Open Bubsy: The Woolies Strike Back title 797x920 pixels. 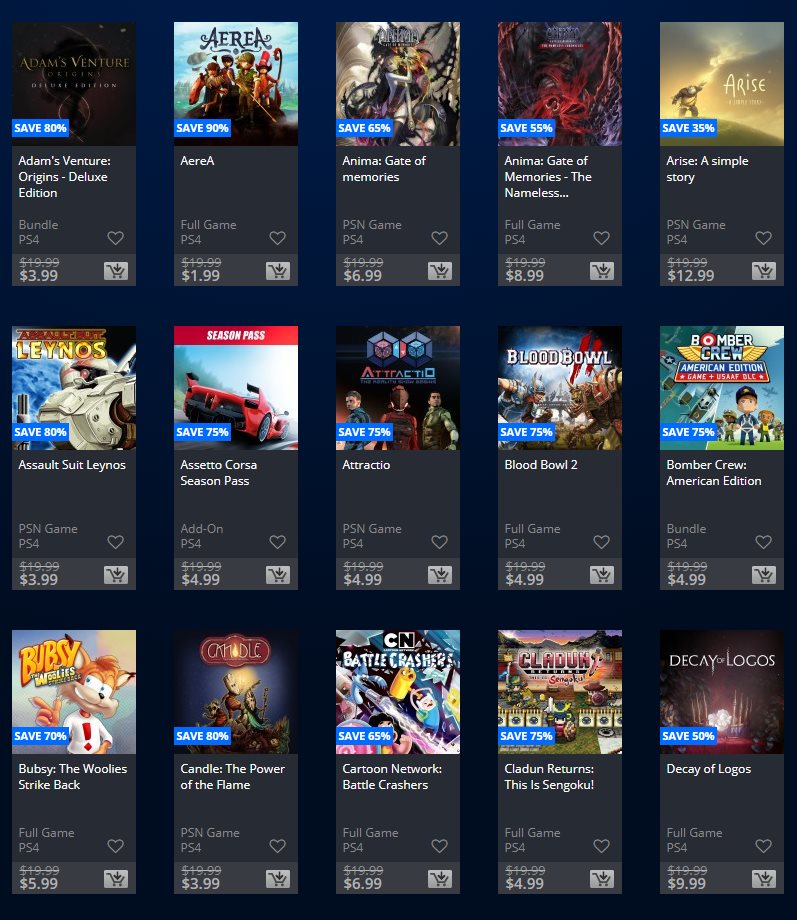(x=73, y=776)
